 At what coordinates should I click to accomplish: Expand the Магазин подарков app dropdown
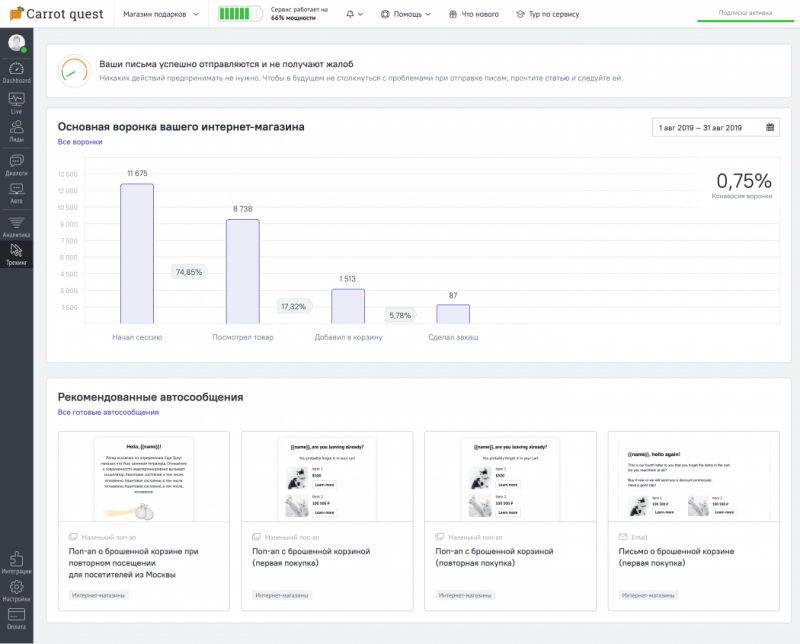160,15
